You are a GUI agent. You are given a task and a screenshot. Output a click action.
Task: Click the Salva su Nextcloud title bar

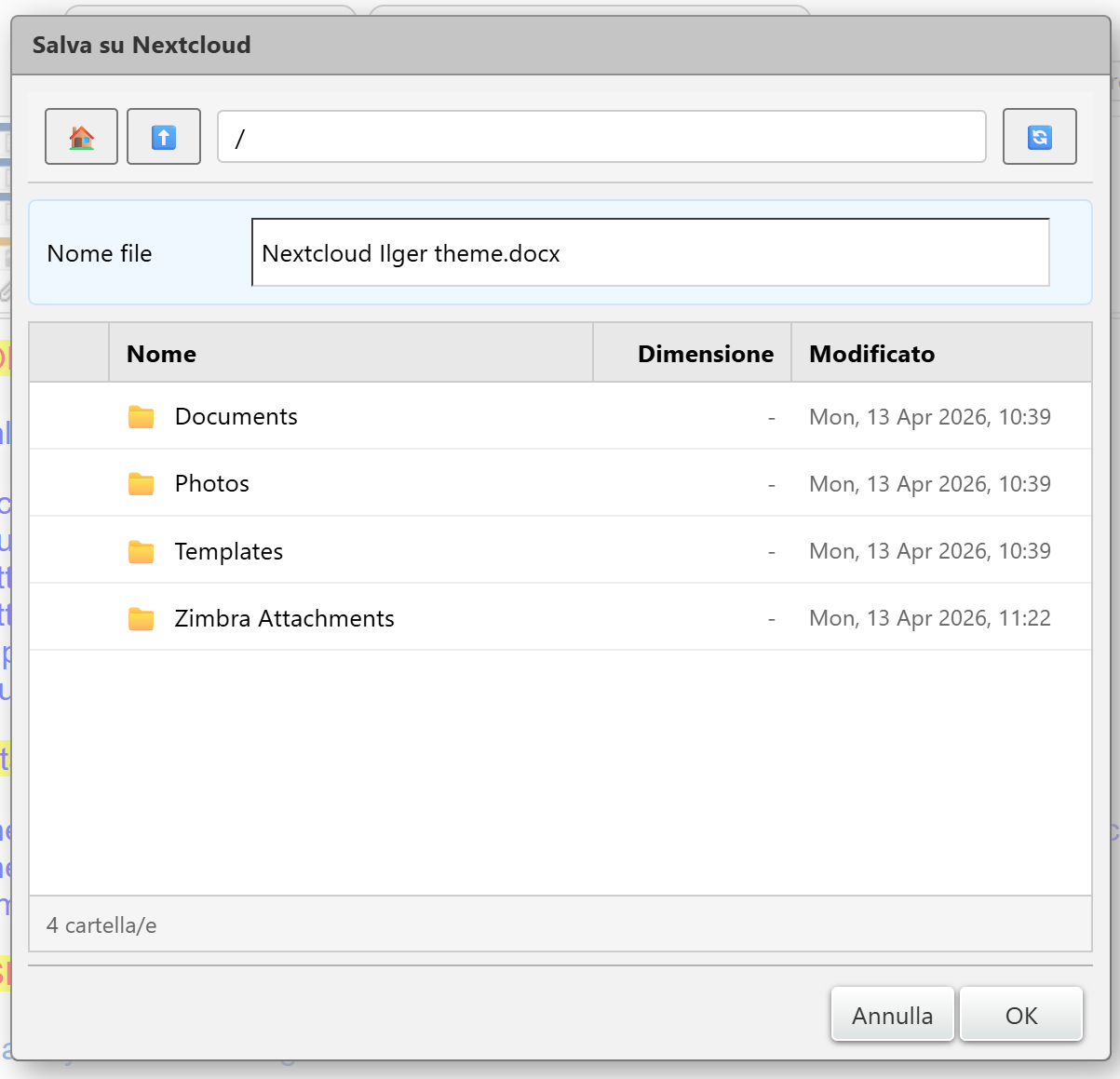pos(559,45)
